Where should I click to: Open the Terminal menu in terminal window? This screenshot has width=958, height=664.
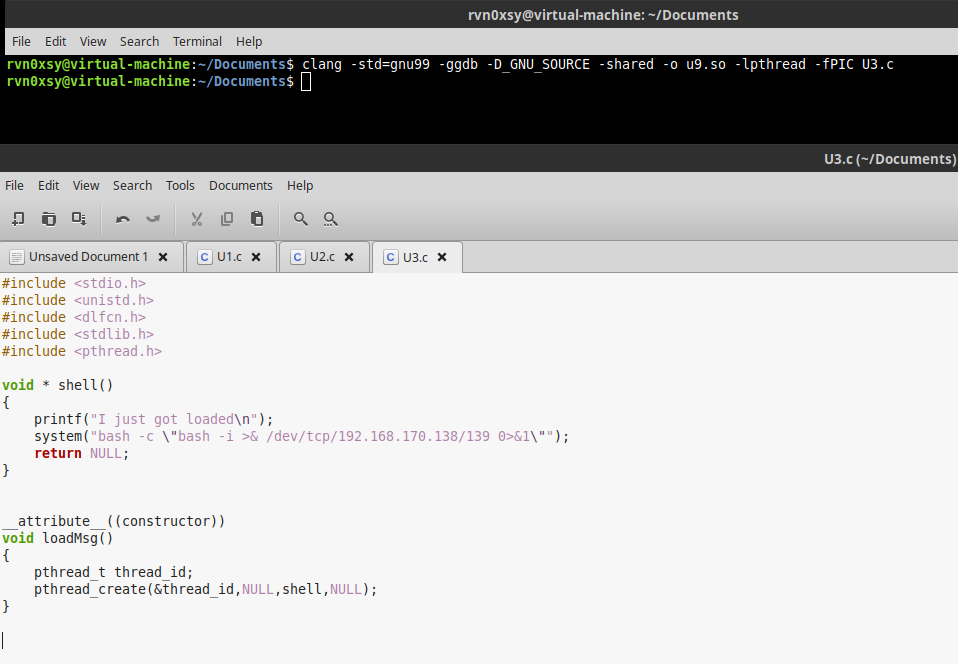[x=197, y=42]
